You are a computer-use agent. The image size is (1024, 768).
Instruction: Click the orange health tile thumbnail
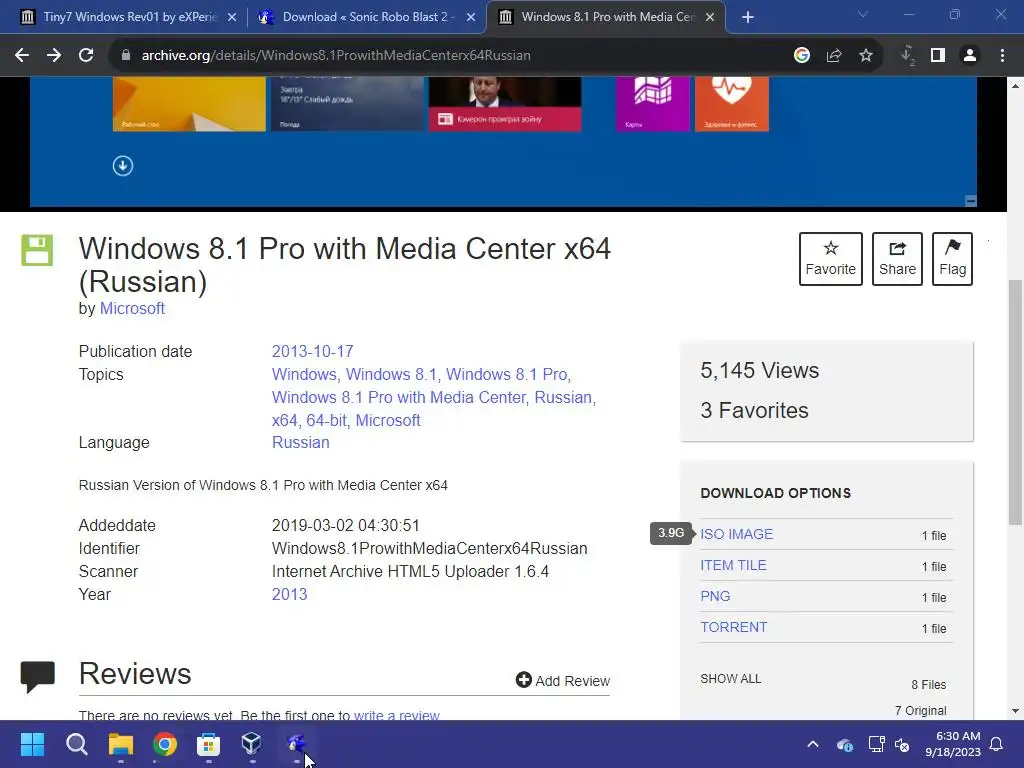tap(731, 104)
